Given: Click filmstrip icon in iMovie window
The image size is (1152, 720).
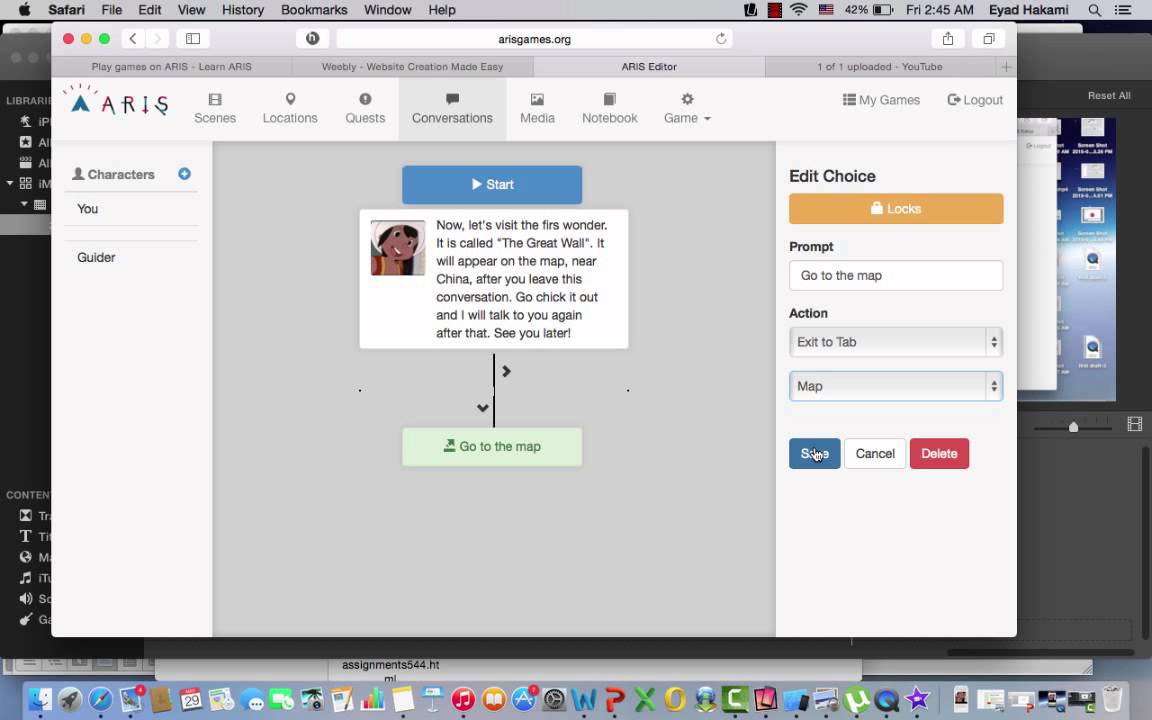Looking at the screenshot, I should click(1134, 424).
